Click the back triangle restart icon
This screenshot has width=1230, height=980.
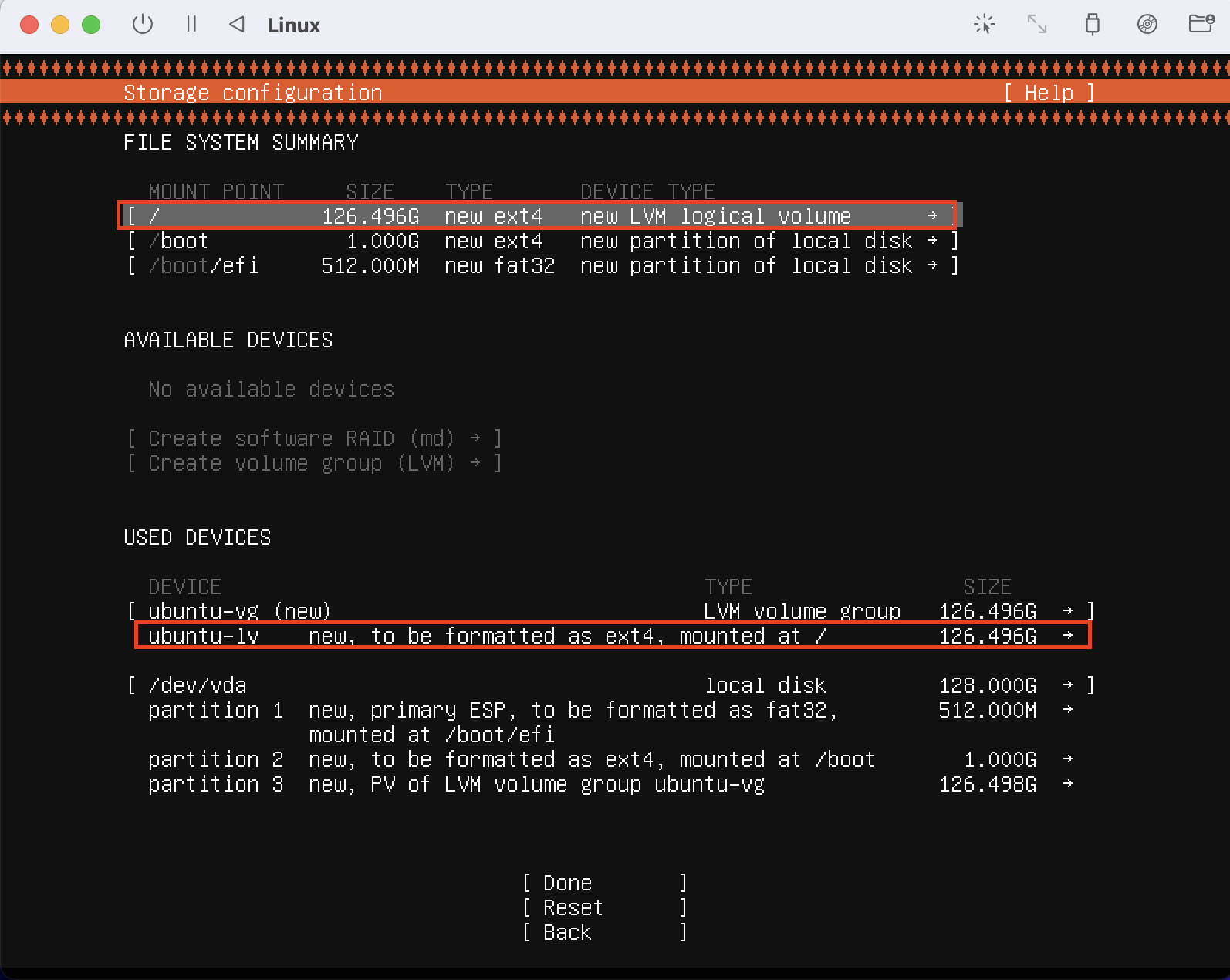[237, 25]
